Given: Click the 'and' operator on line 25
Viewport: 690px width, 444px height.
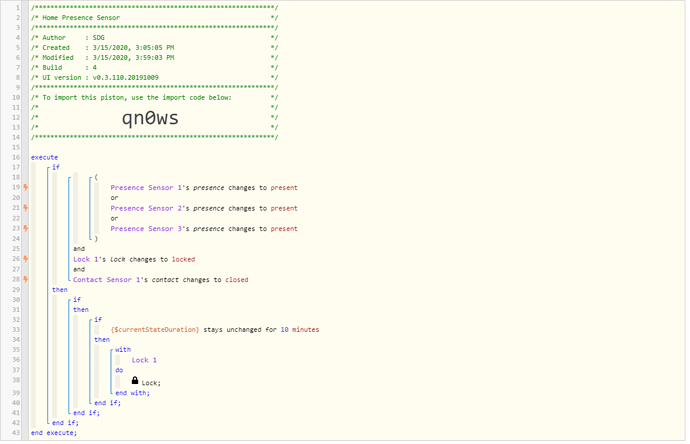Looking at the screenshot, I should click(x=79, y=249).
